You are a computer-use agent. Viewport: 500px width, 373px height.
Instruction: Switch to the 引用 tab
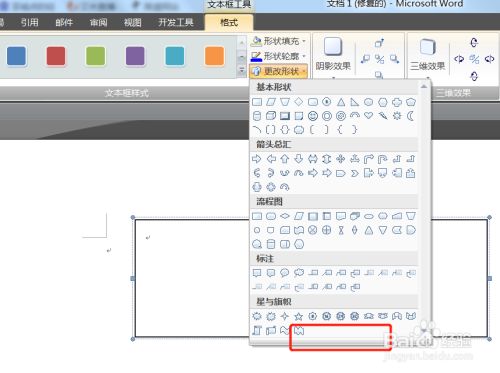click(x=29, y=22)
